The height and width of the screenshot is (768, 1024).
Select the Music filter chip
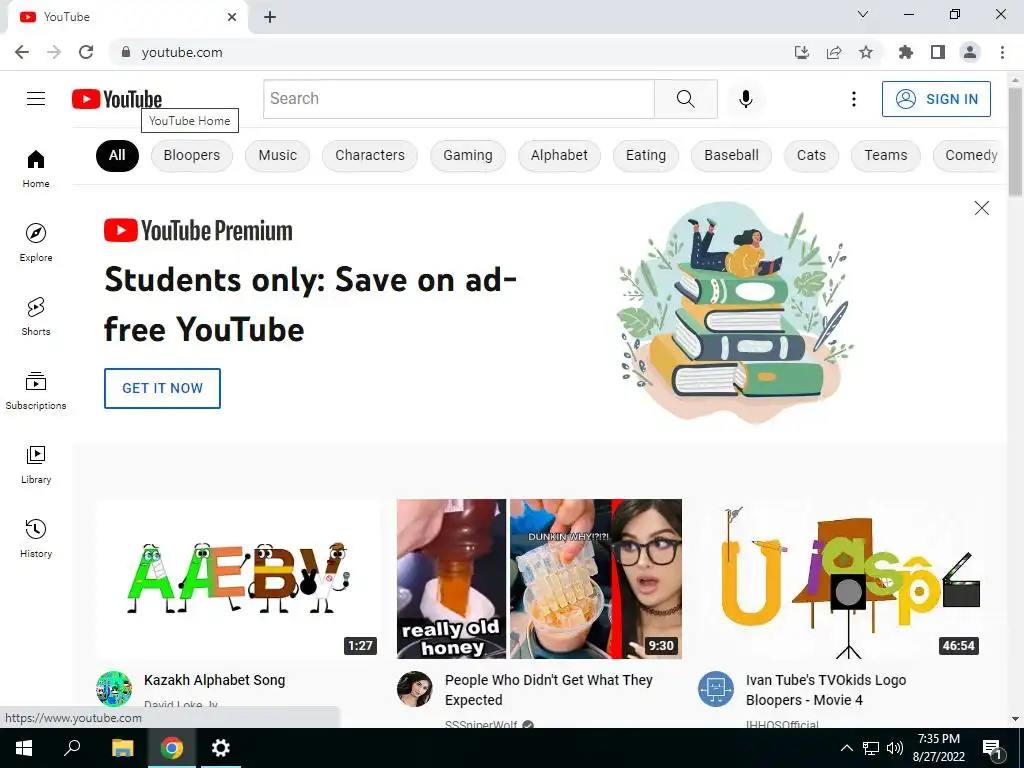278,155
